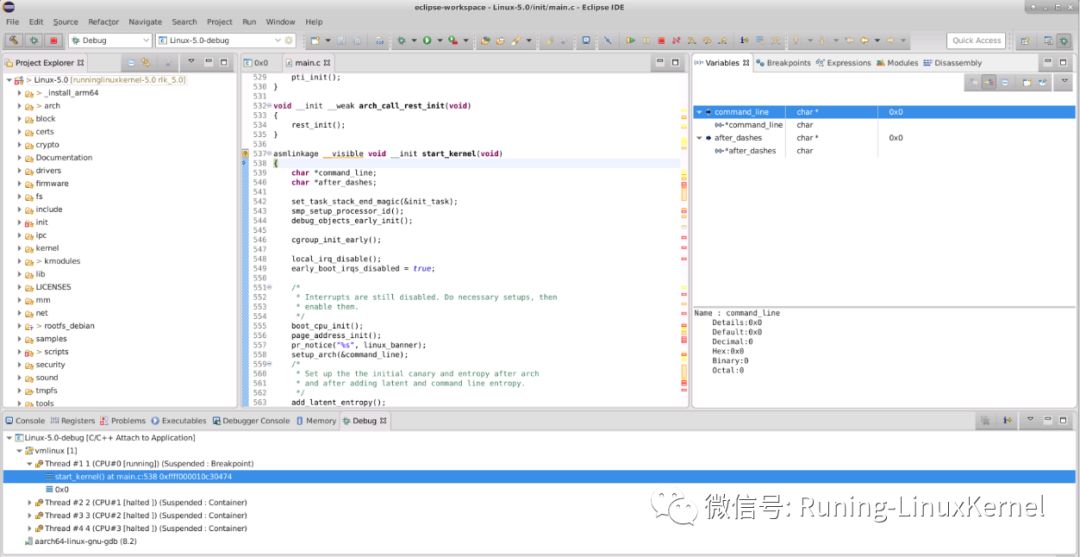Open the Disassembly tab

click(953, 63)
